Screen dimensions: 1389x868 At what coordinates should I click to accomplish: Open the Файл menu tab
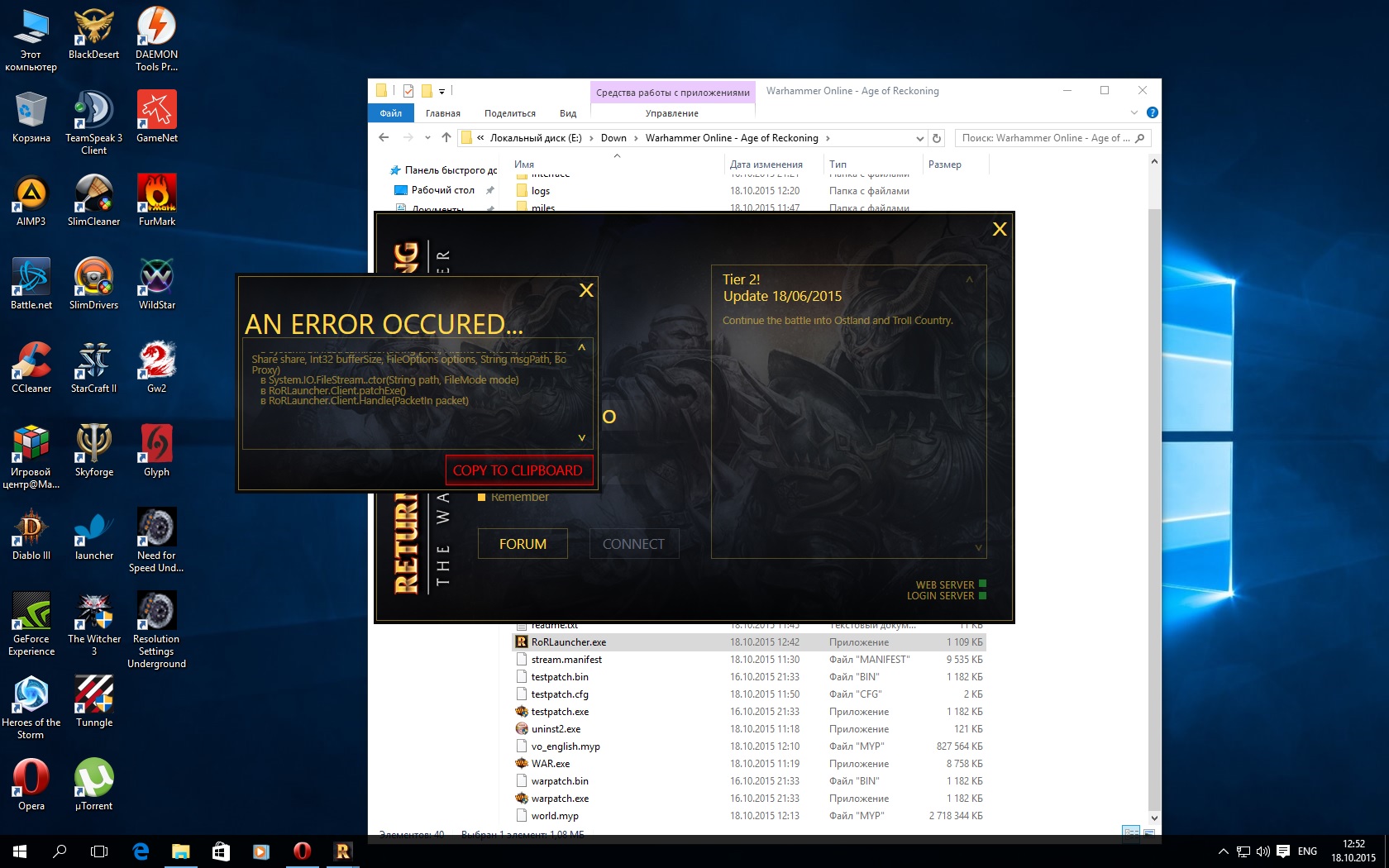coord(390,113)
